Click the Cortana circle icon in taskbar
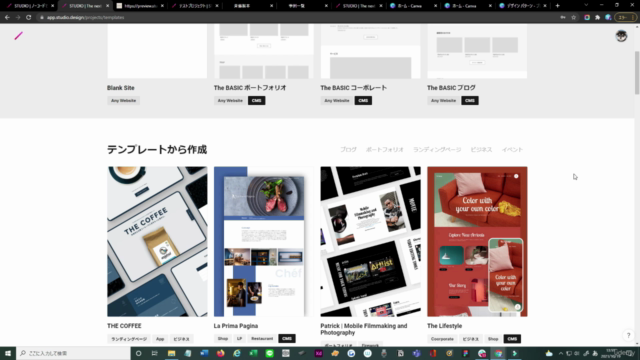Screen dimensions: 640x360 pos(138,353)
